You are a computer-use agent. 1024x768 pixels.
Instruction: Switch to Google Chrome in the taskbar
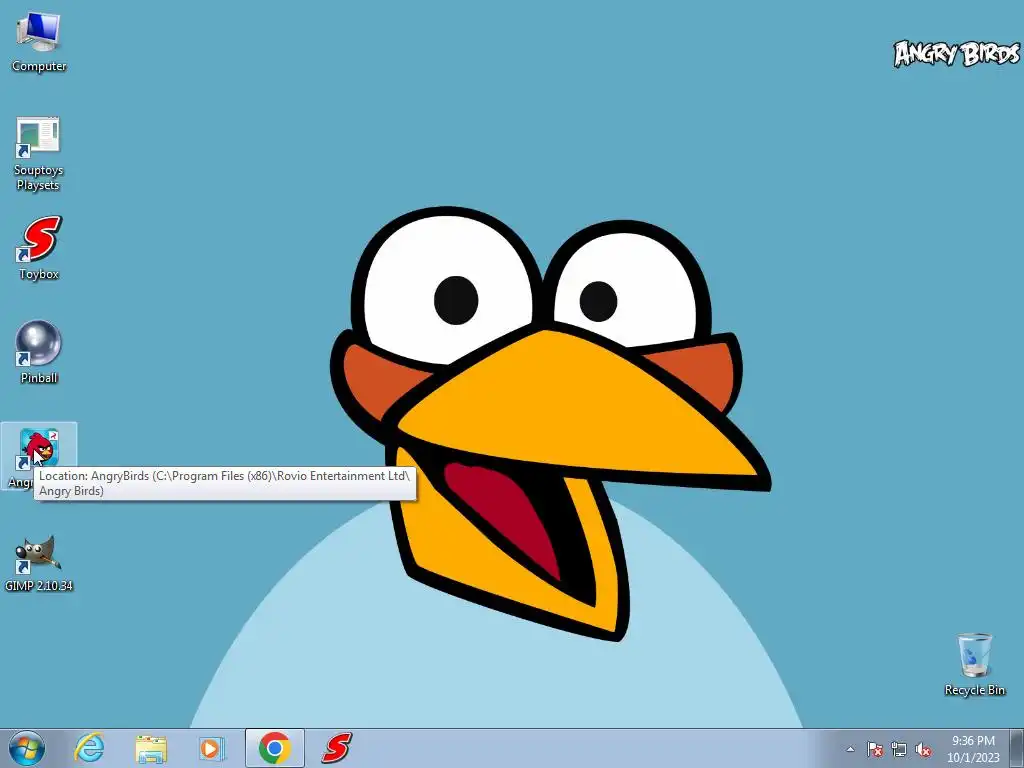[274, 748]
